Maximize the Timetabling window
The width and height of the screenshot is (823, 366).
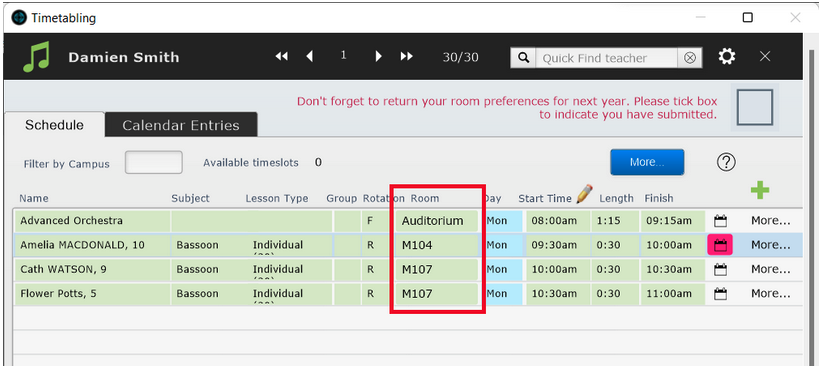point(747,17)
